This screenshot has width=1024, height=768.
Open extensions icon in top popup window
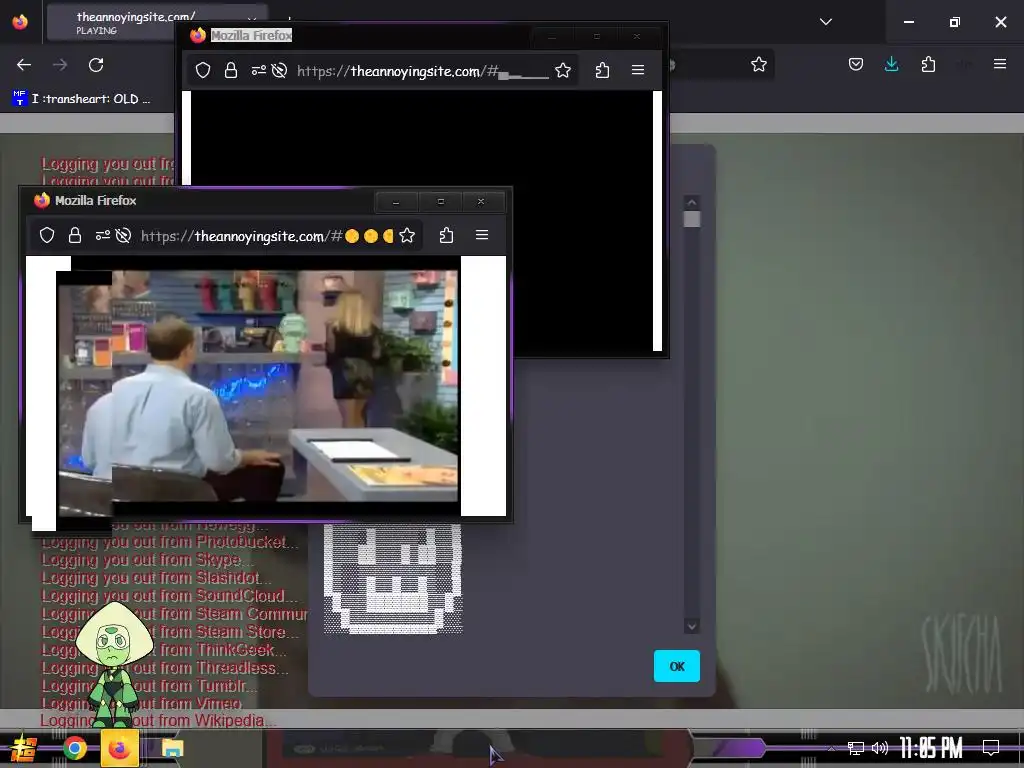(602, 70)
